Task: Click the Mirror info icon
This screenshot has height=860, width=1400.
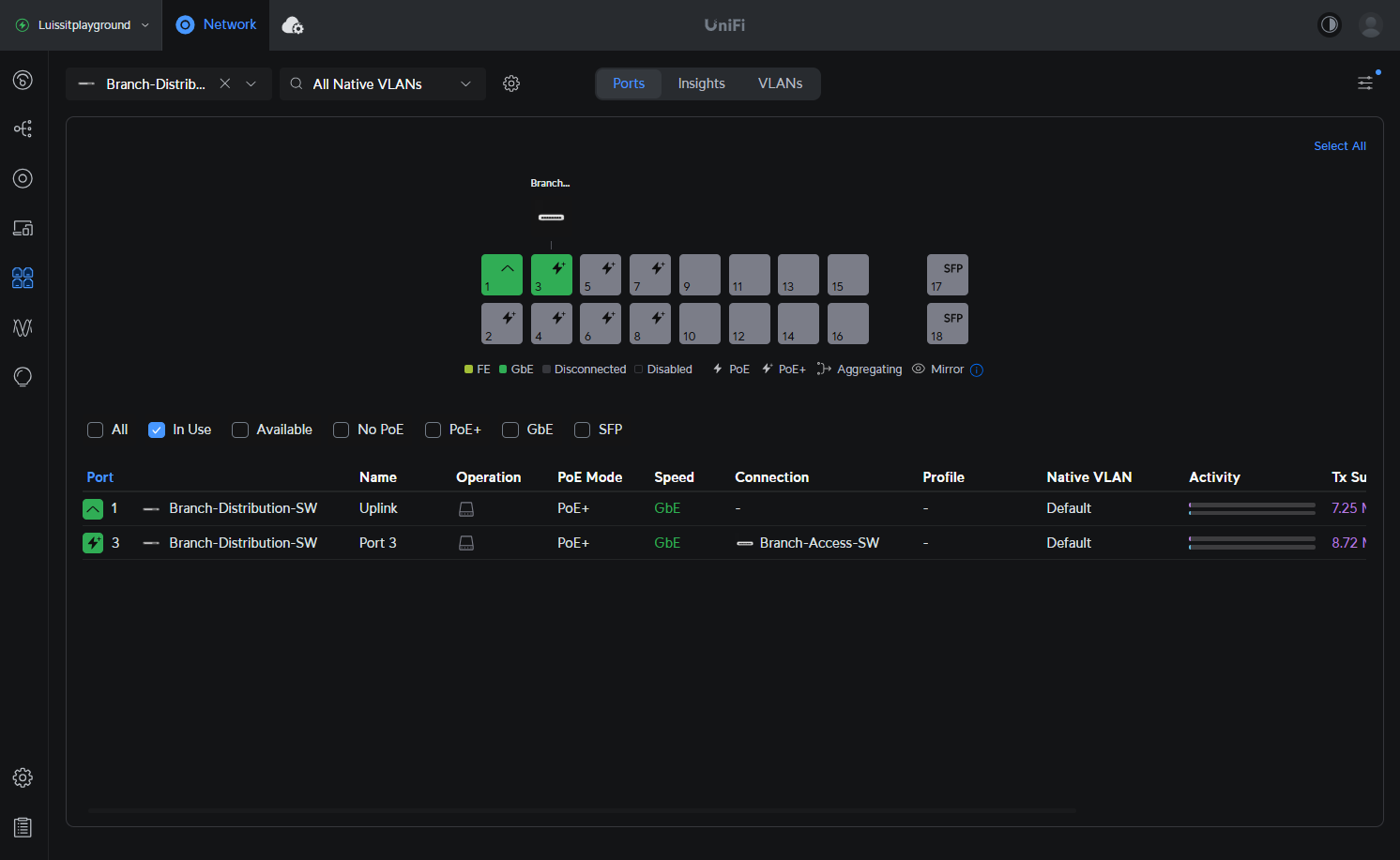Action: point(977,370)
